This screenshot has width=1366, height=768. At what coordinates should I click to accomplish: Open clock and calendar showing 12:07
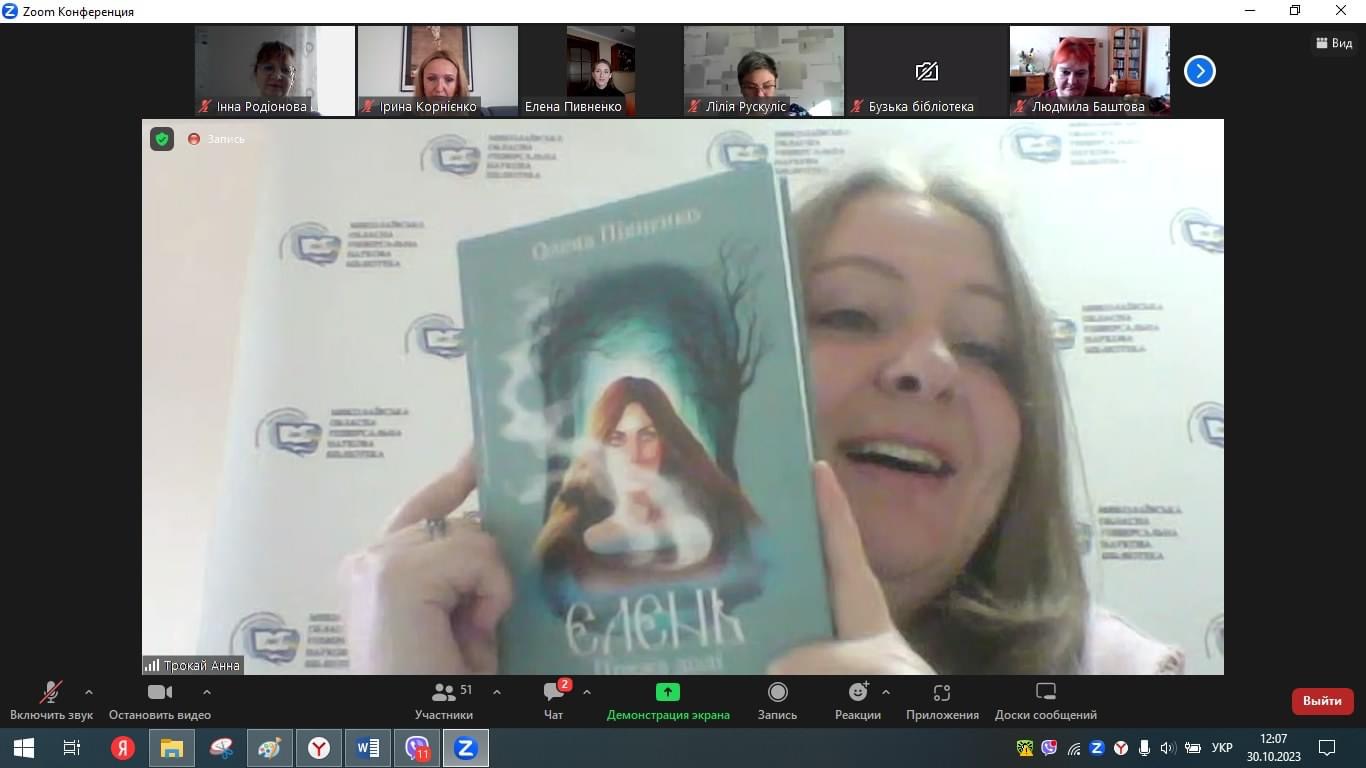(1274, 748)
